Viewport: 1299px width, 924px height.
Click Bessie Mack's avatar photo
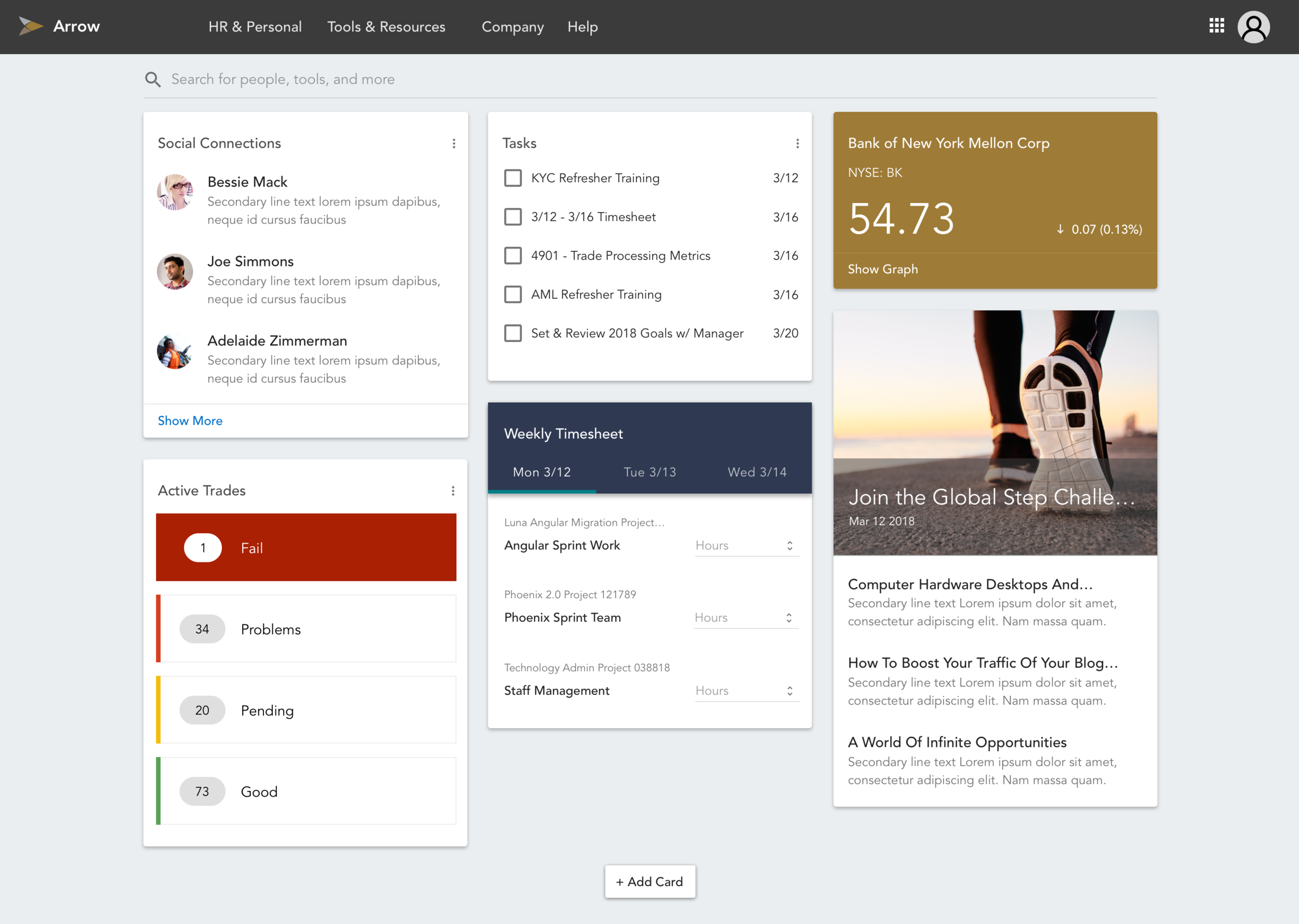coord(175,192)
